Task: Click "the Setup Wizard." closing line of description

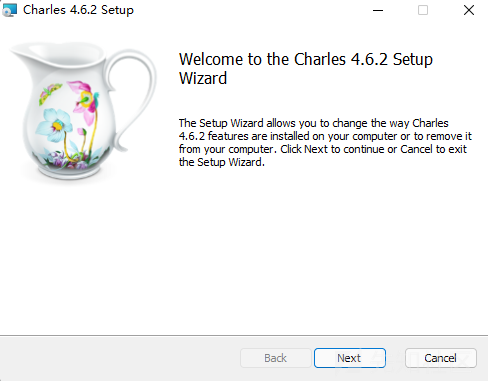Action: (222, 162)
